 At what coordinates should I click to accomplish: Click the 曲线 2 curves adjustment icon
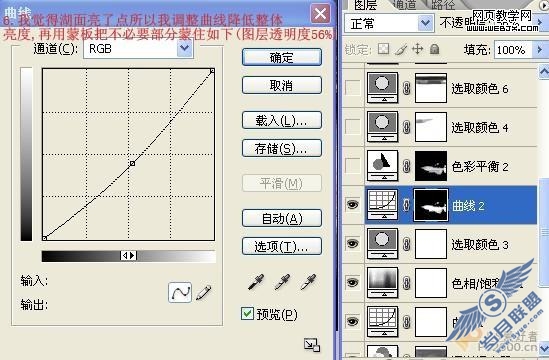[x=382, y=205]
